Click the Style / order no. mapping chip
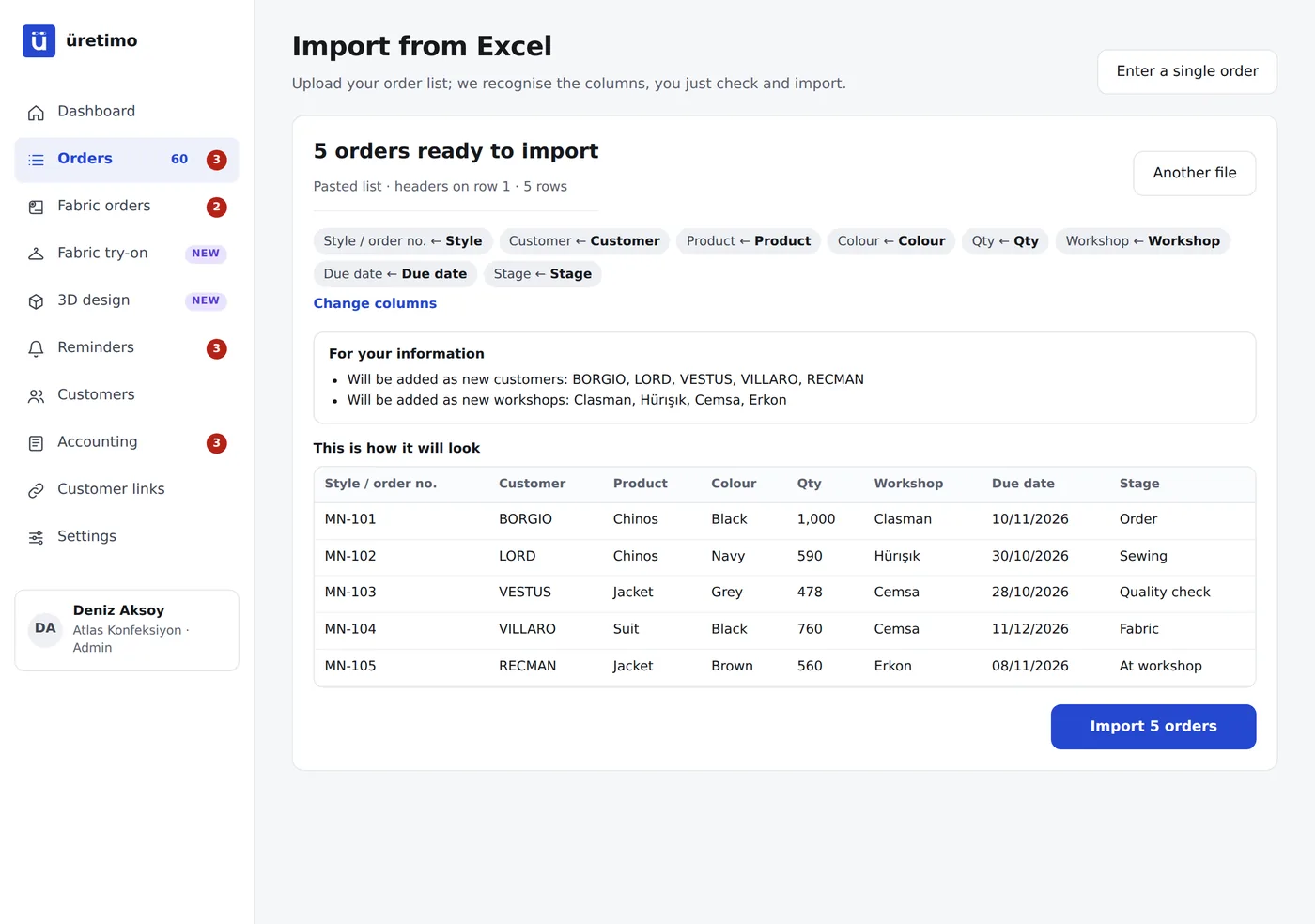 (x=403, y=241)
